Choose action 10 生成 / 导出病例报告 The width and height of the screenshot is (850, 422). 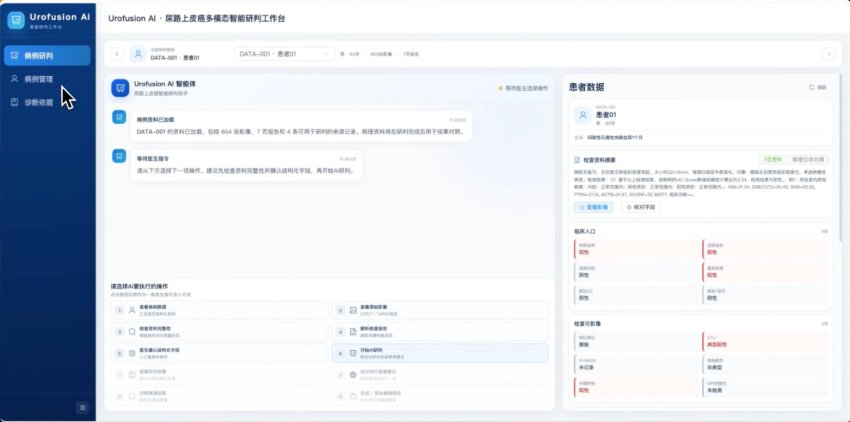coord(440,396)
